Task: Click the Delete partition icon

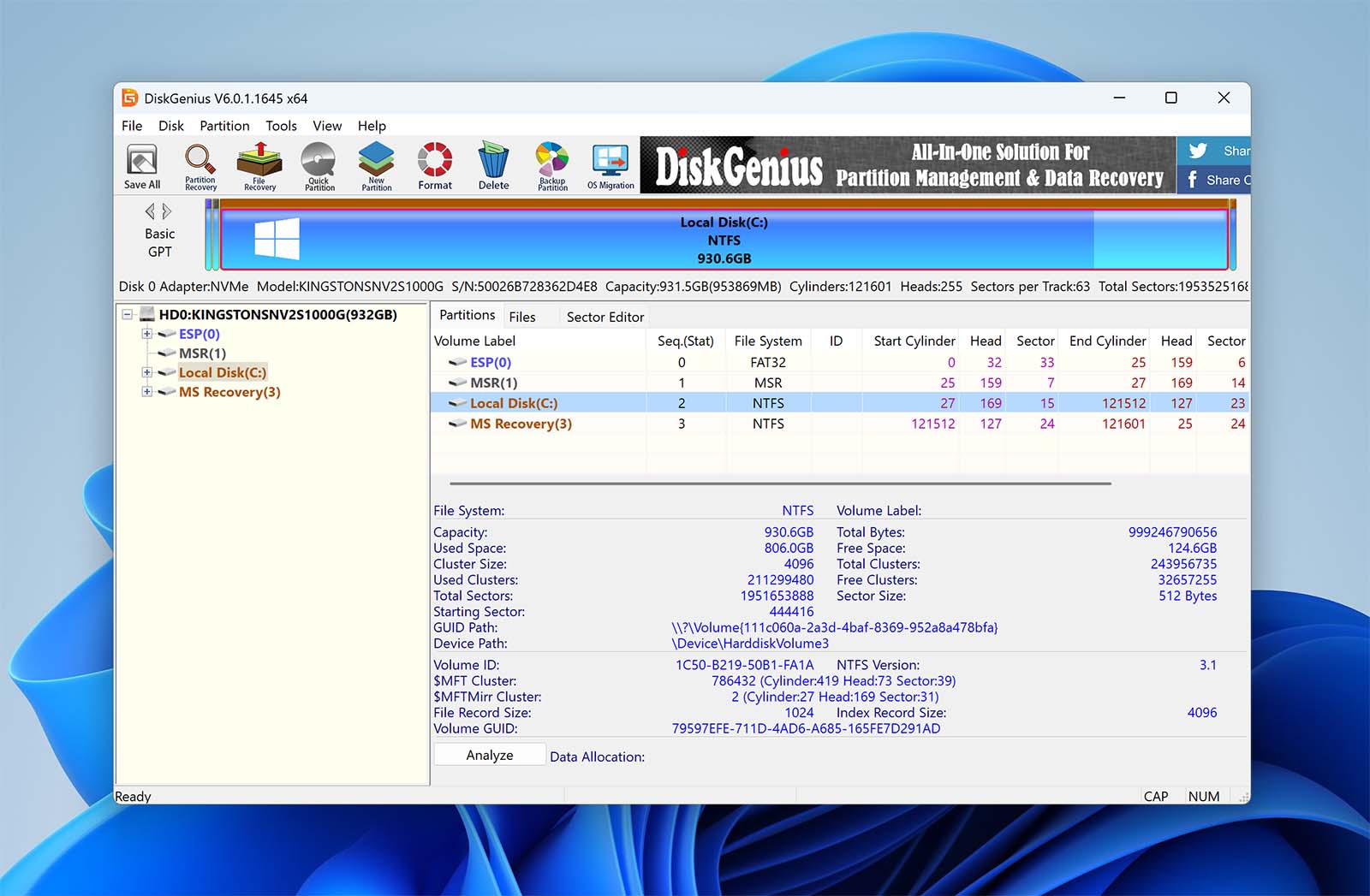Action: point(493,166)
